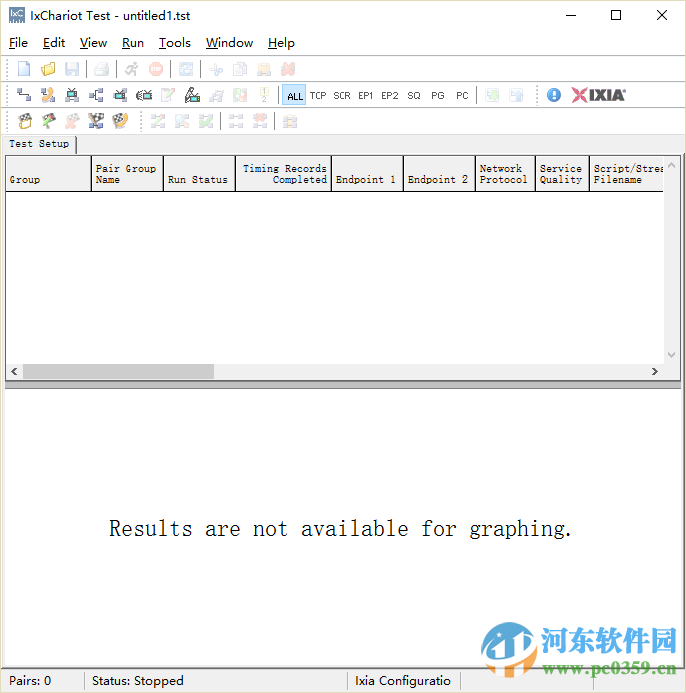Image resolution: width=686 pixels, height=693 pixels.
Task: Click the Group column header
Action: tap(48, 174)
